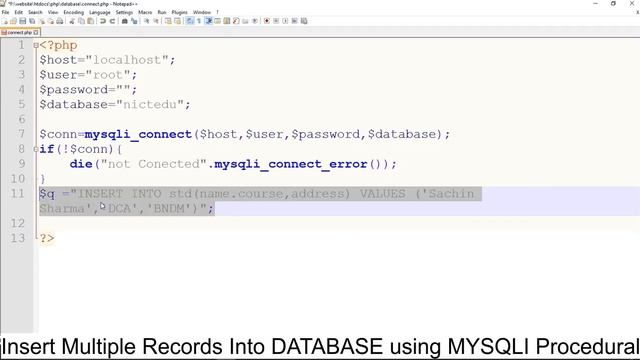Click the "nictedu" string on line 5
This screenshot has height=360, width=640.
coord(150,104)
